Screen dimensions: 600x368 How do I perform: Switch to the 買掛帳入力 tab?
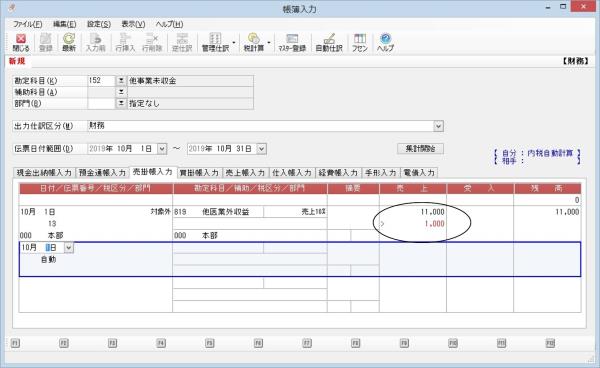(199, 173)
